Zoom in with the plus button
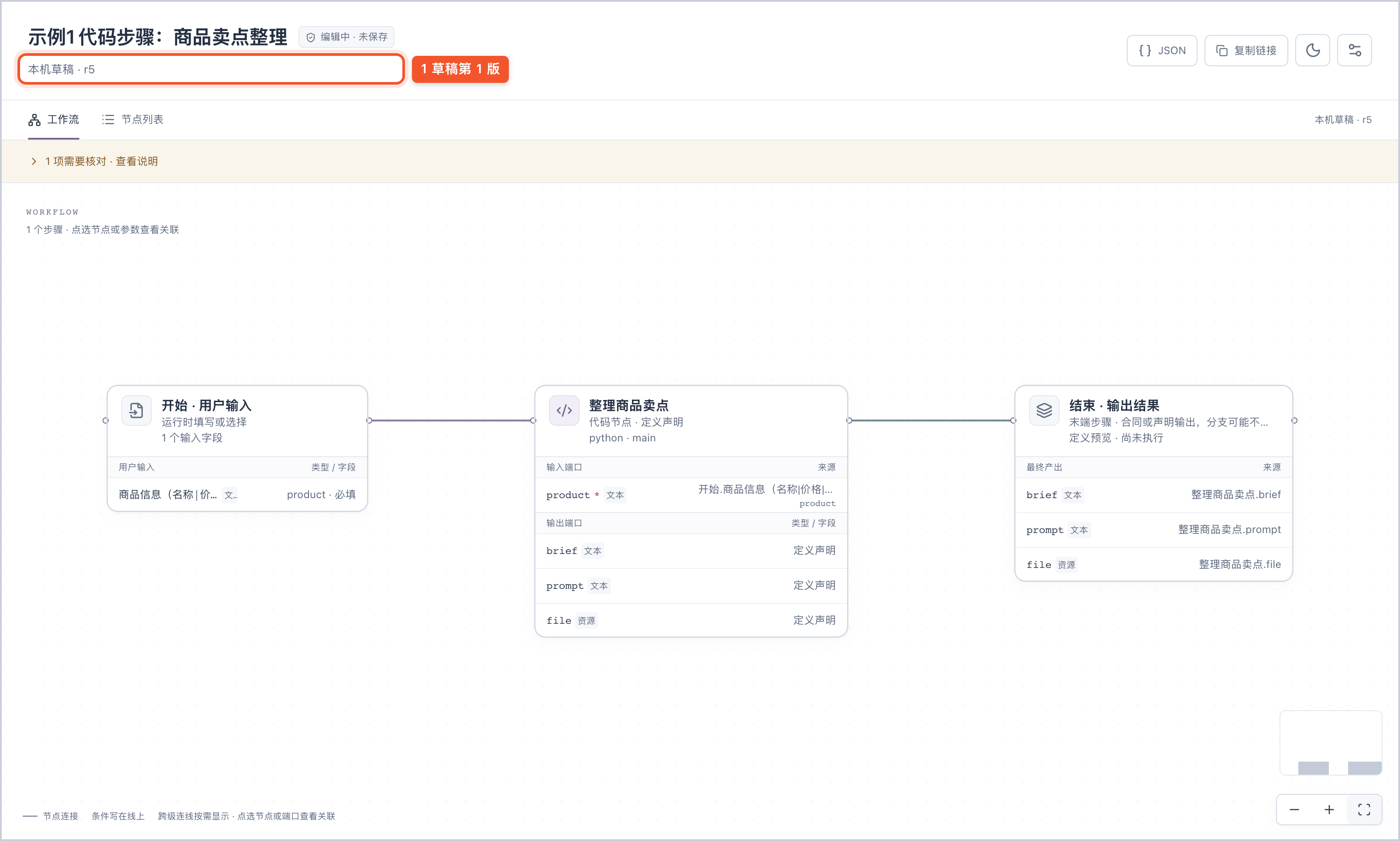The image size is (1400, 841). (x=1329, y=810)
